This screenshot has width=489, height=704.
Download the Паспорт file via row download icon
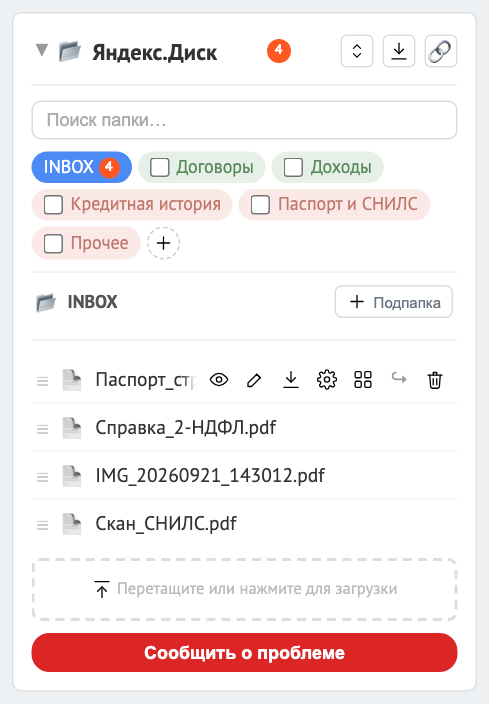(291, 380)
